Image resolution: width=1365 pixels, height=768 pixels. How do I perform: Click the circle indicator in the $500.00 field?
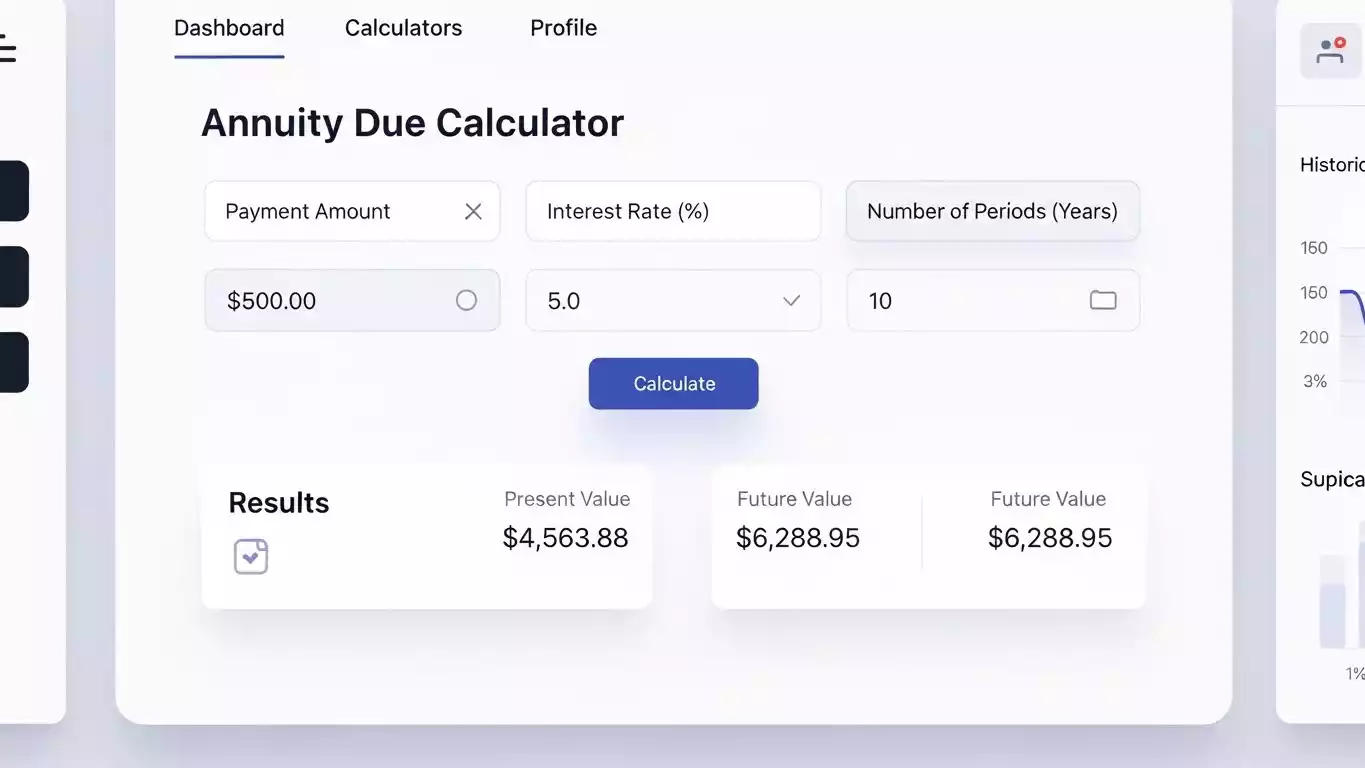click(x=466, y=300)
